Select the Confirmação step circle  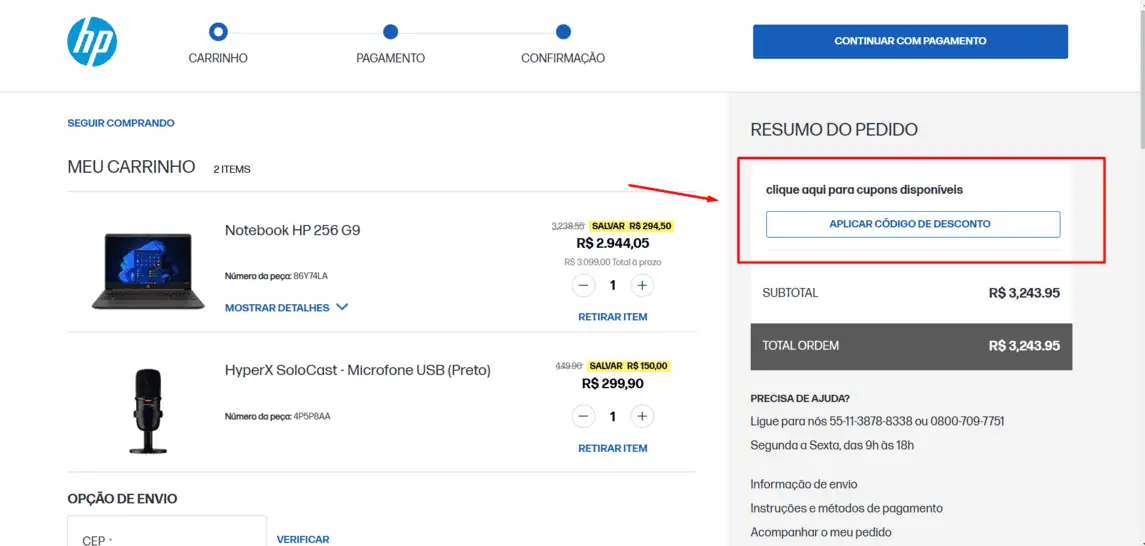pos(562,31)
